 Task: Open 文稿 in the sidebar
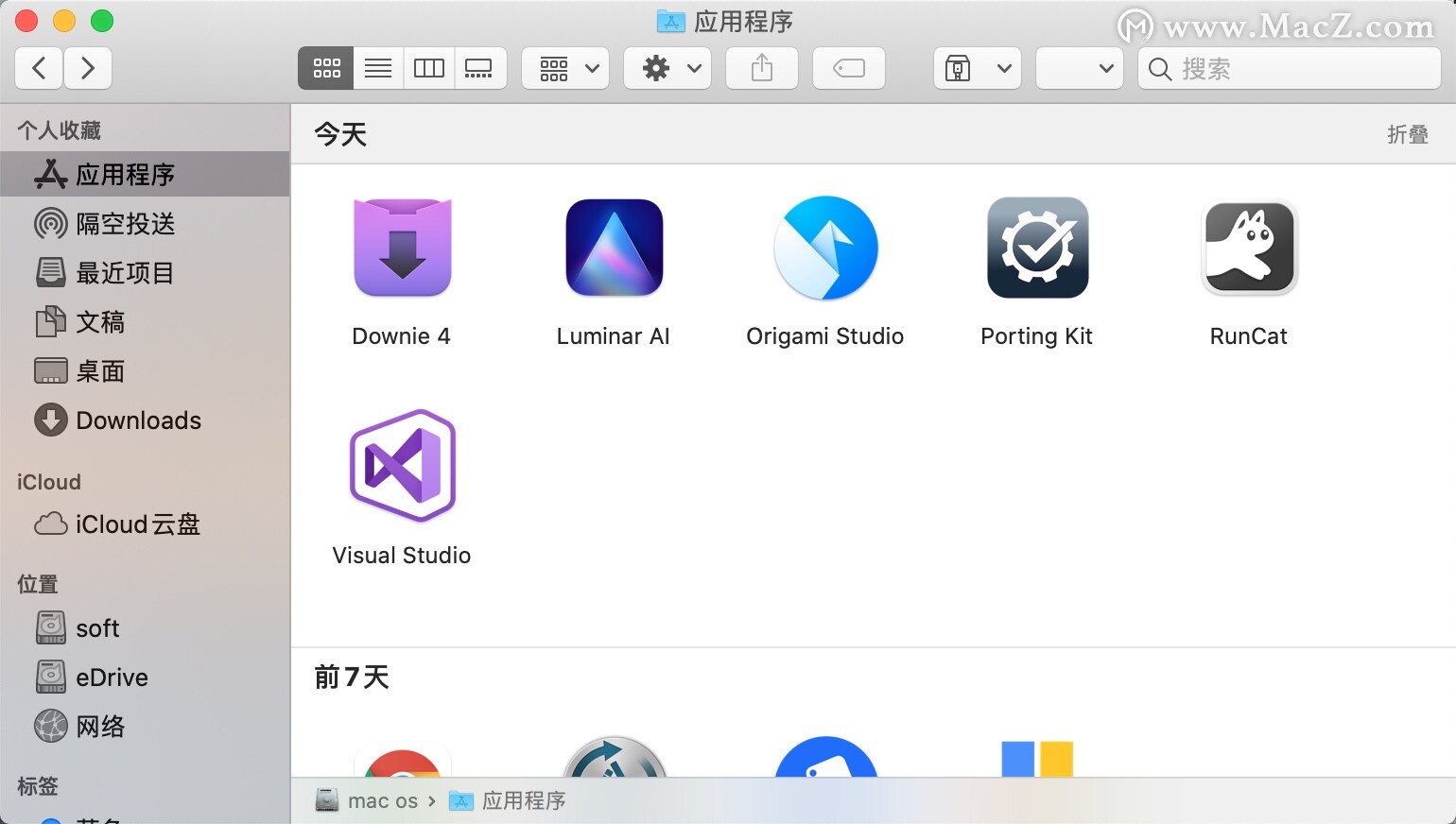point(145,322)
